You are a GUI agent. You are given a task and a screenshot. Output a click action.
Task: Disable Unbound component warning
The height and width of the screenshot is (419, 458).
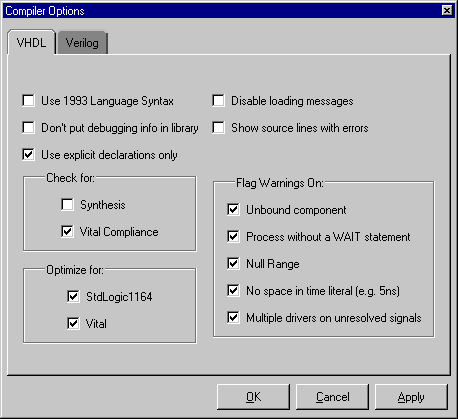(233, 210)
